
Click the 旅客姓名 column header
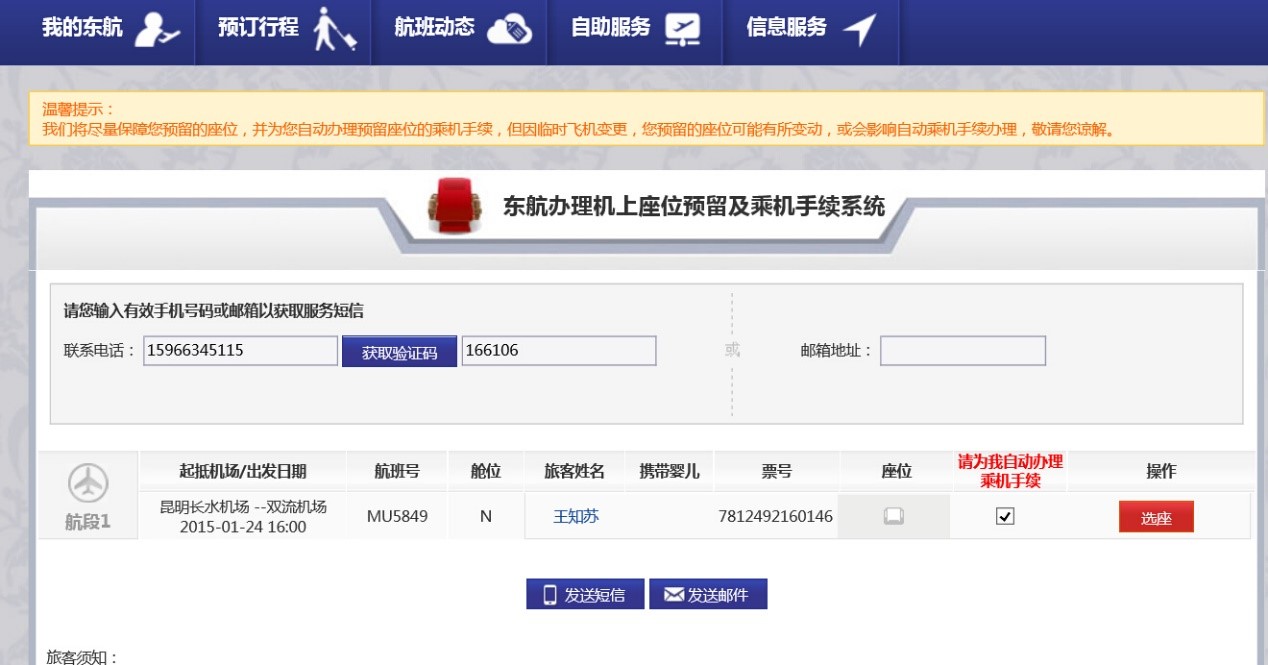575,471
